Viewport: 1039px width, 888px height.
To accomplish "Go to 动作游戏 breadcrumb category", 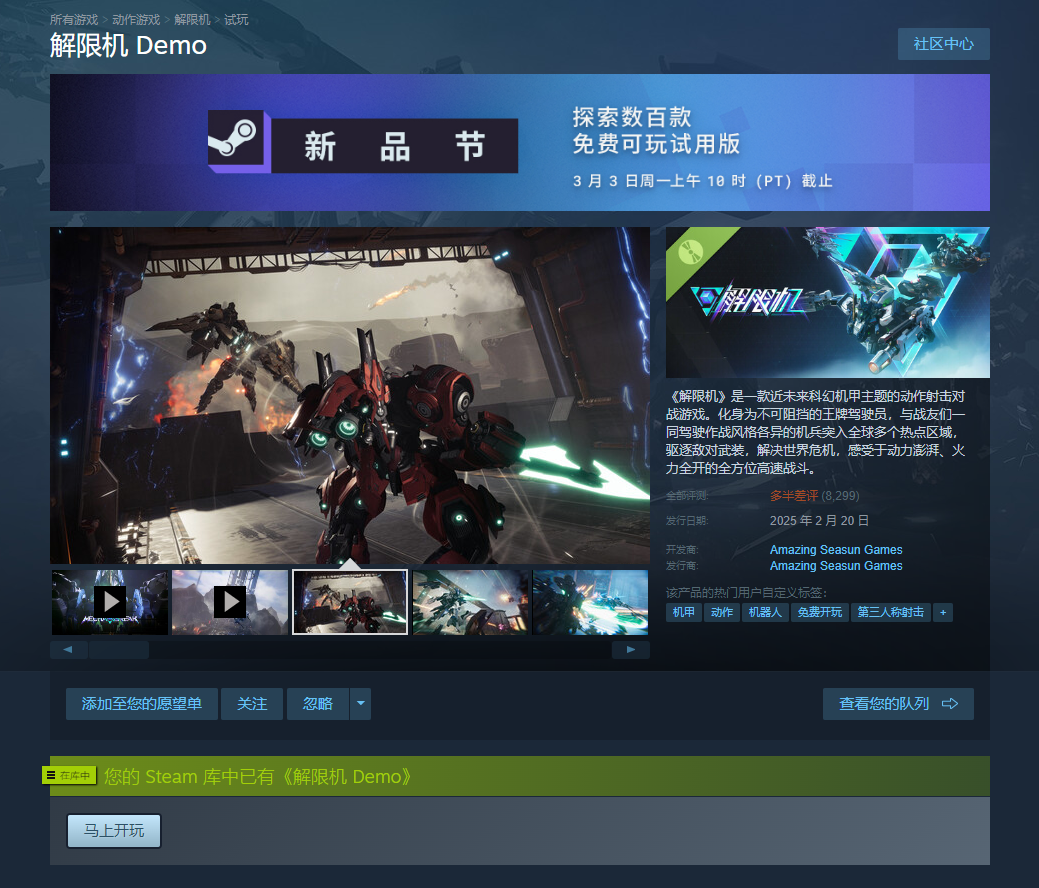I will tap(136, 20).
